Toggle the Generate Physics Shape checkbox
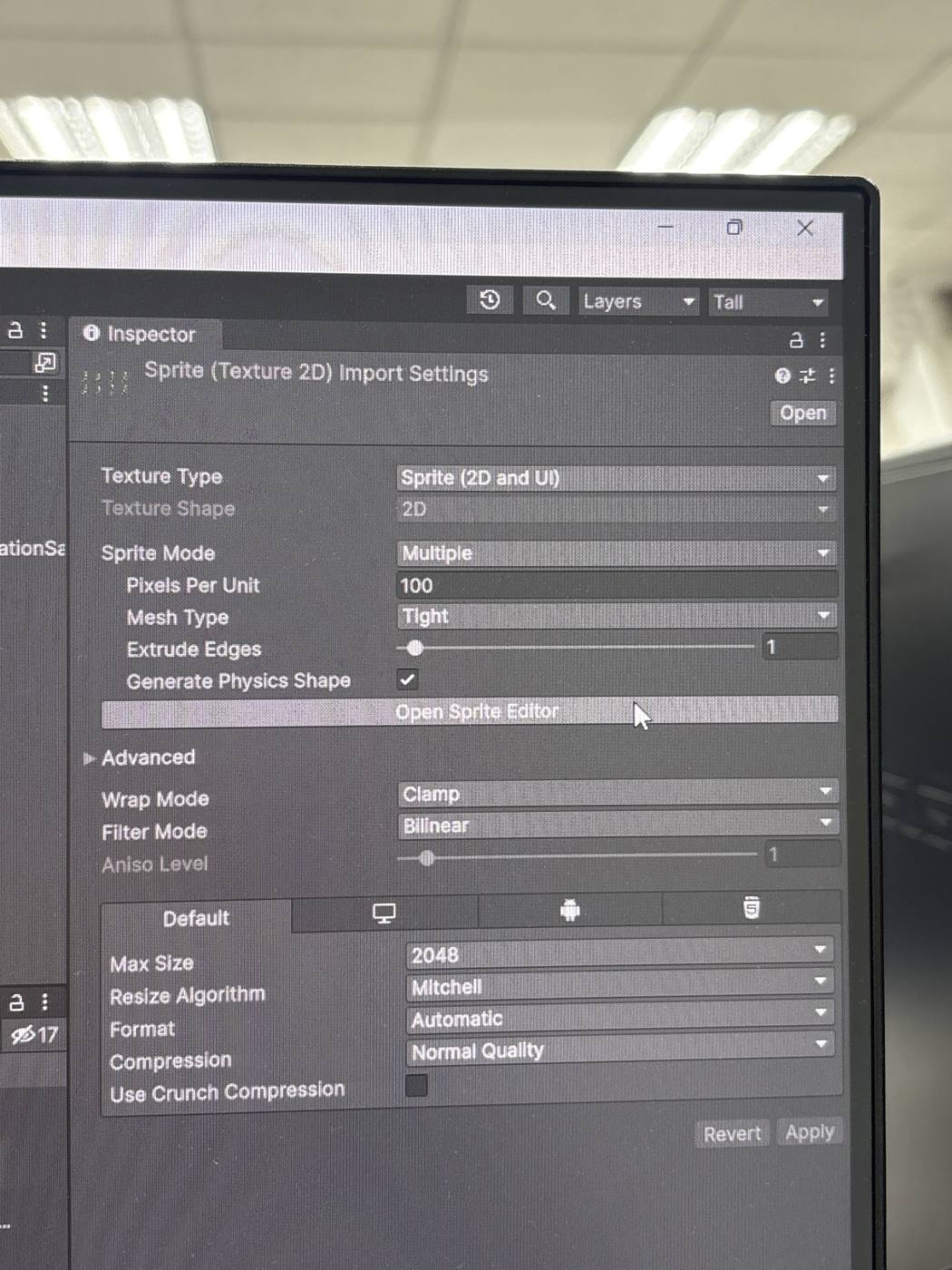 click(408, 679)
